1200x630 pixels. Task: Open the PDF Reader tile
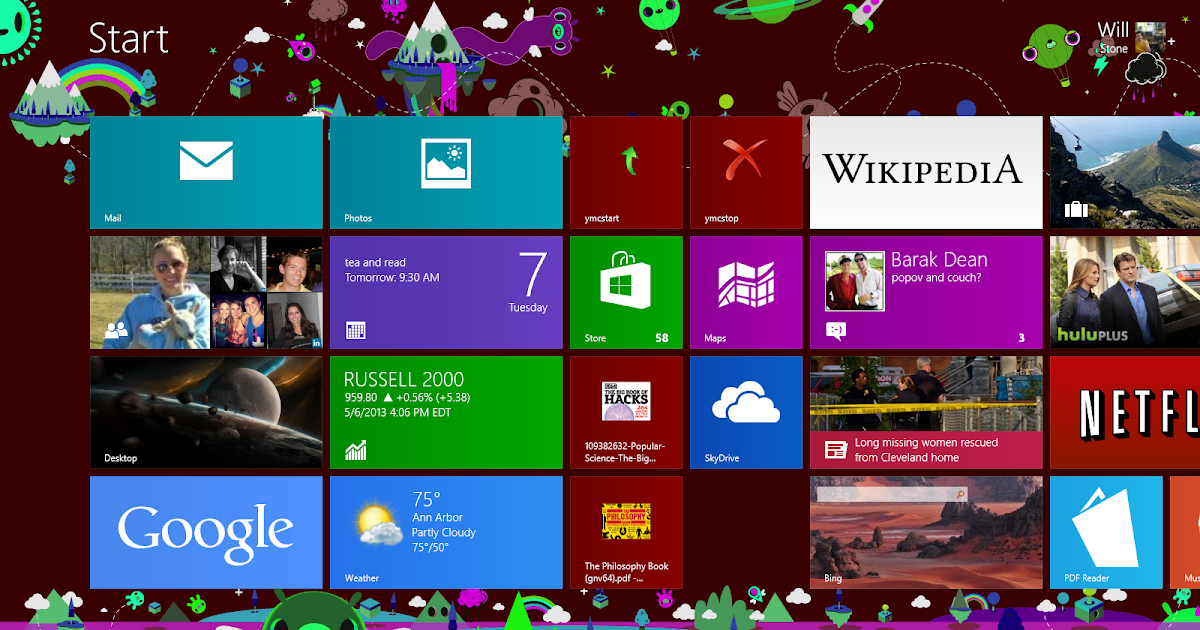1106,532
